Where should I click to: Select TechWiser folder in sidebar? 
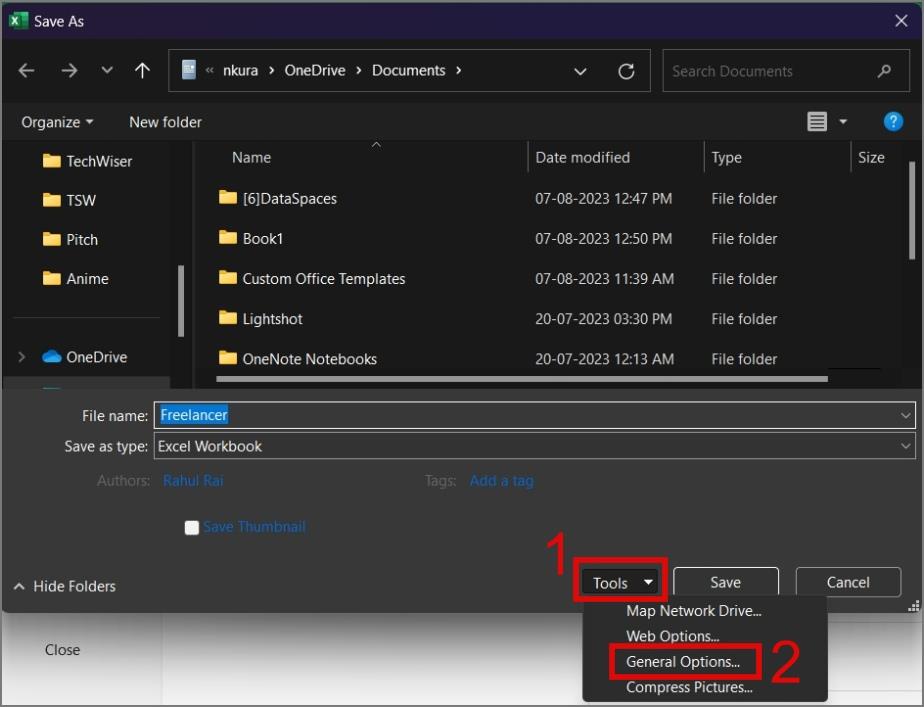[x=87, y=161]
